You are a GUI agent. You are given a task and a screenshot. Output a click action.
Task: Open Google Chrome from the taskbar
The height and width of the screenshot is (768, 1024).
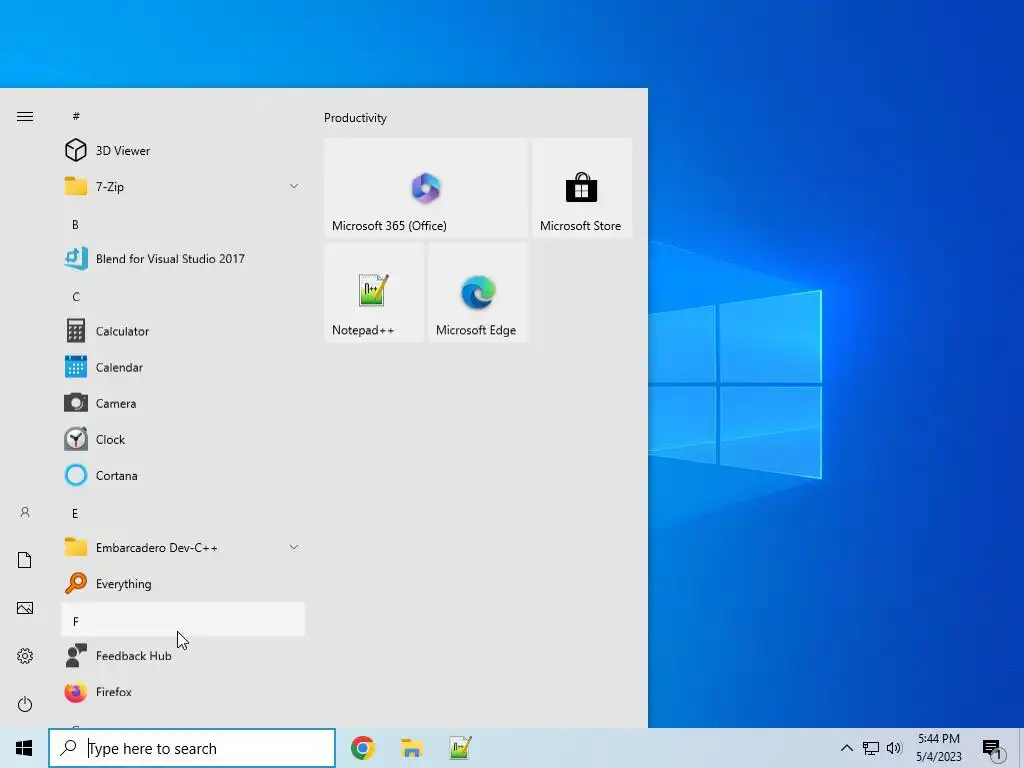pos(362,748)
